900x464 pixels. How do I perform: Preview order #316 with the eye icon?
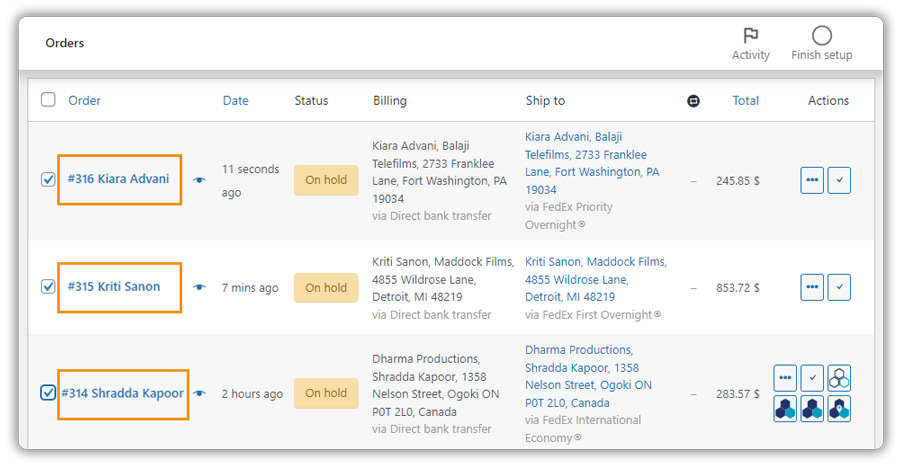(x=200, y=180)
